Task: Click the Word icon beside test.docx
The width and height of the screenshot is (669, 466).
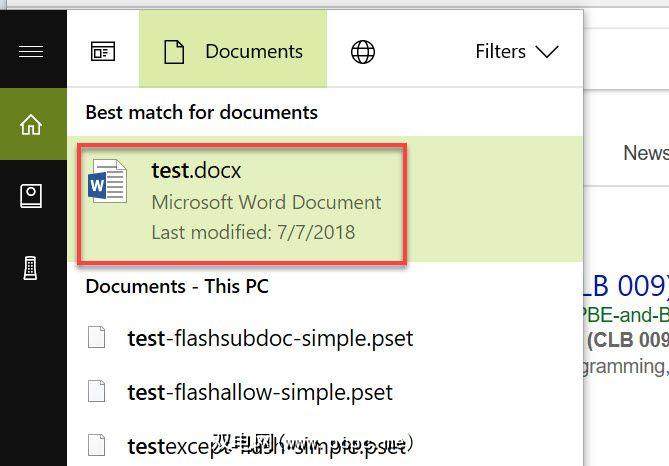Action: click(x=108, y=182)
